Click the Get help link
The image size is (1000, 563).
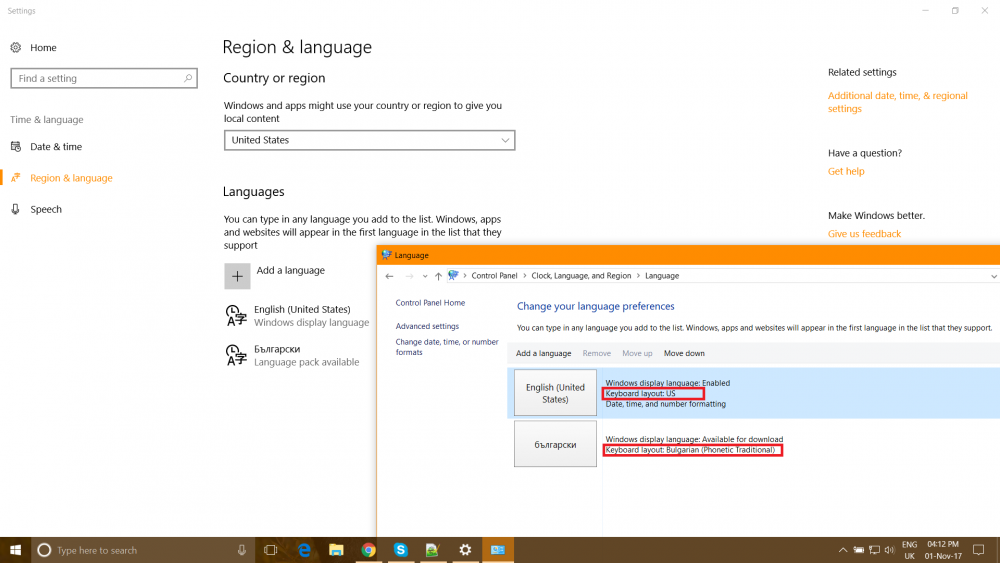(846, 171)
